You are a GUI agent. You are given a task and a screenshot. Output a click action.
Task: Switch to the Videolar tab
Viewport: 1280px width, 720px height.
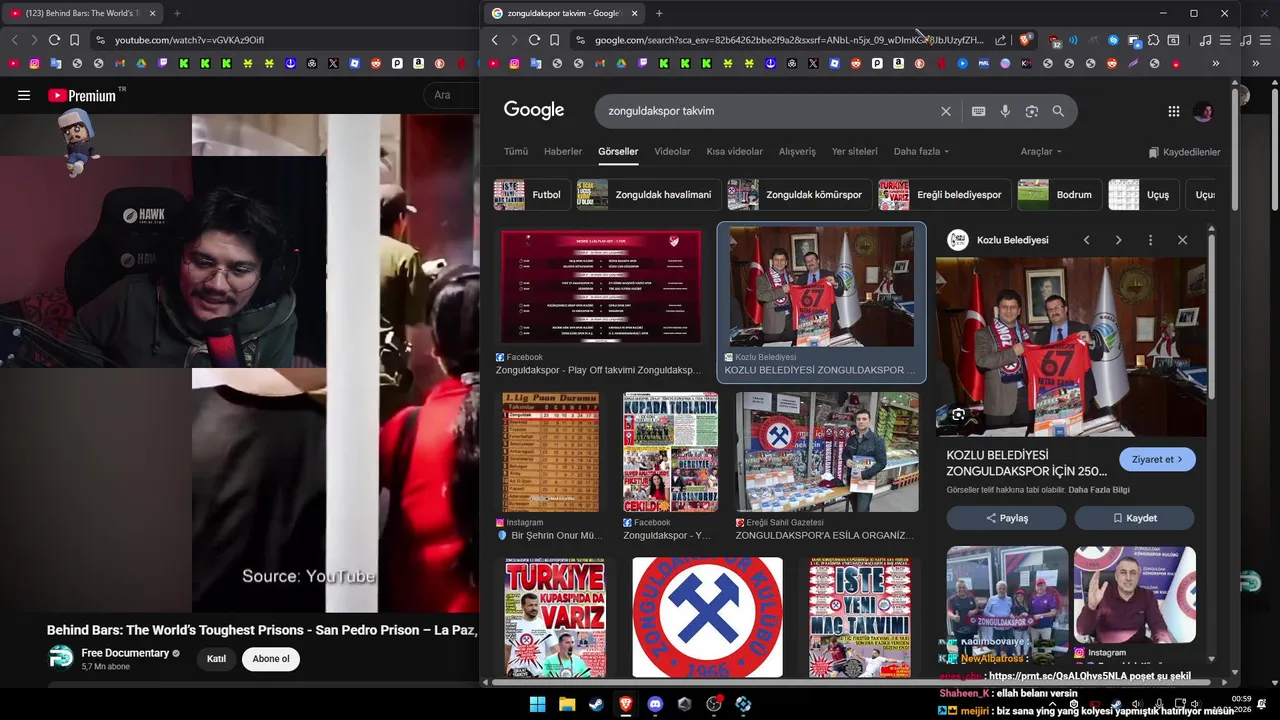point(672,151)
